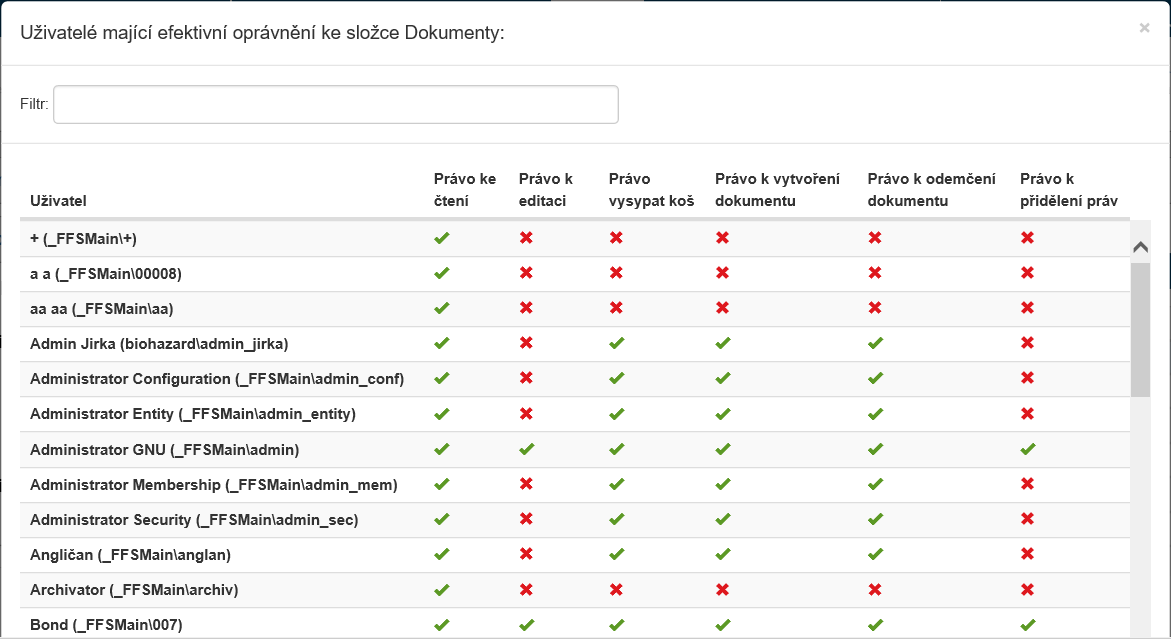Click green empty-trash checkmark for Administrator Security
Image resolution: width=1171 pixels, height=639 pixels.
click(616, 519)
